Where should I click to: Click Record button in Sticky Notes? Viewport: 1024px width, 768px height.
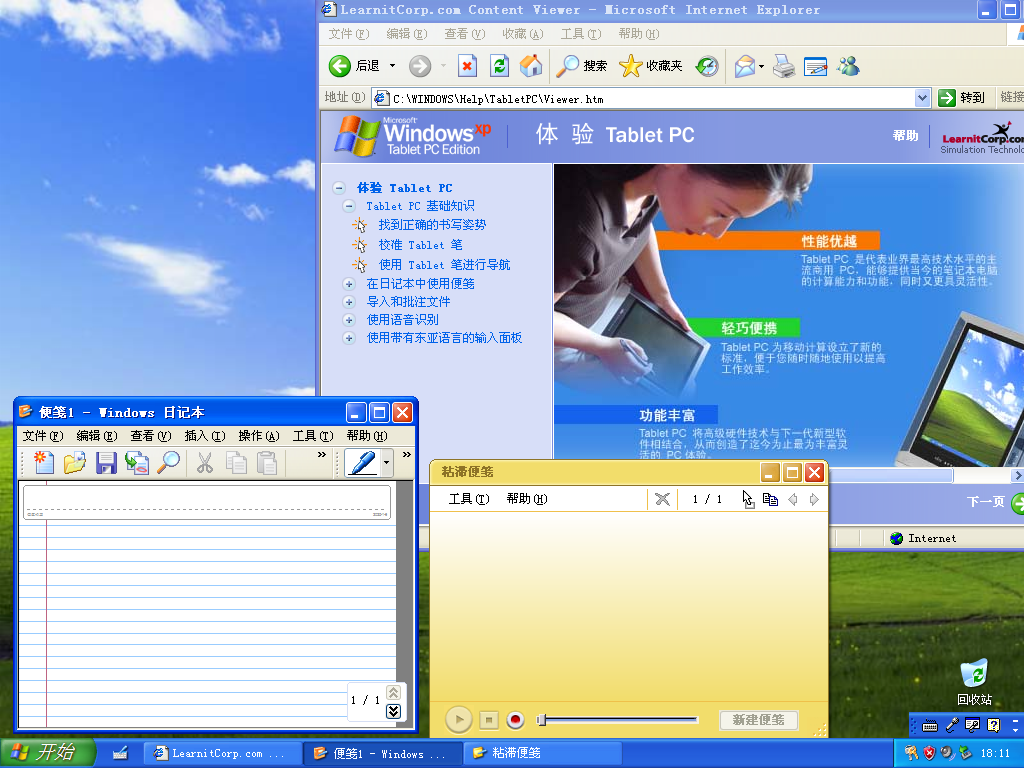[x=515, y=720]
